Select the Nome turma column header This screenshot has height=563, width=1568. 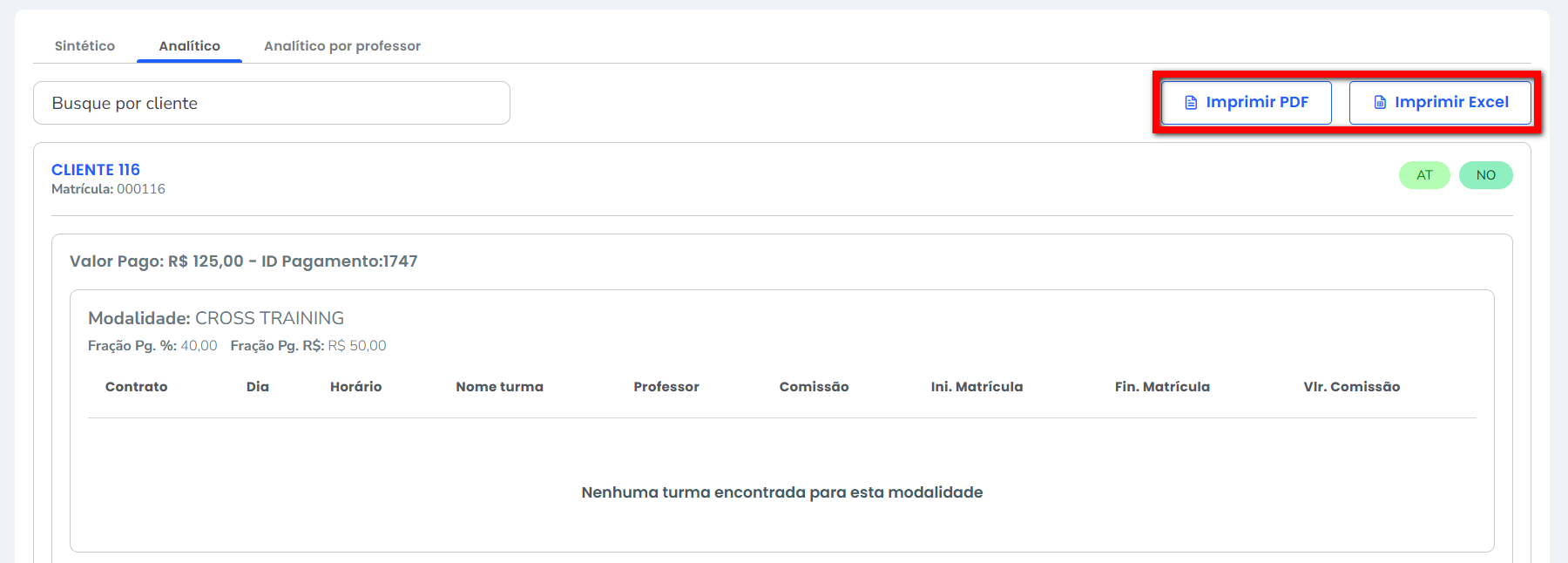pyautogui.click(x=499, y=387)
